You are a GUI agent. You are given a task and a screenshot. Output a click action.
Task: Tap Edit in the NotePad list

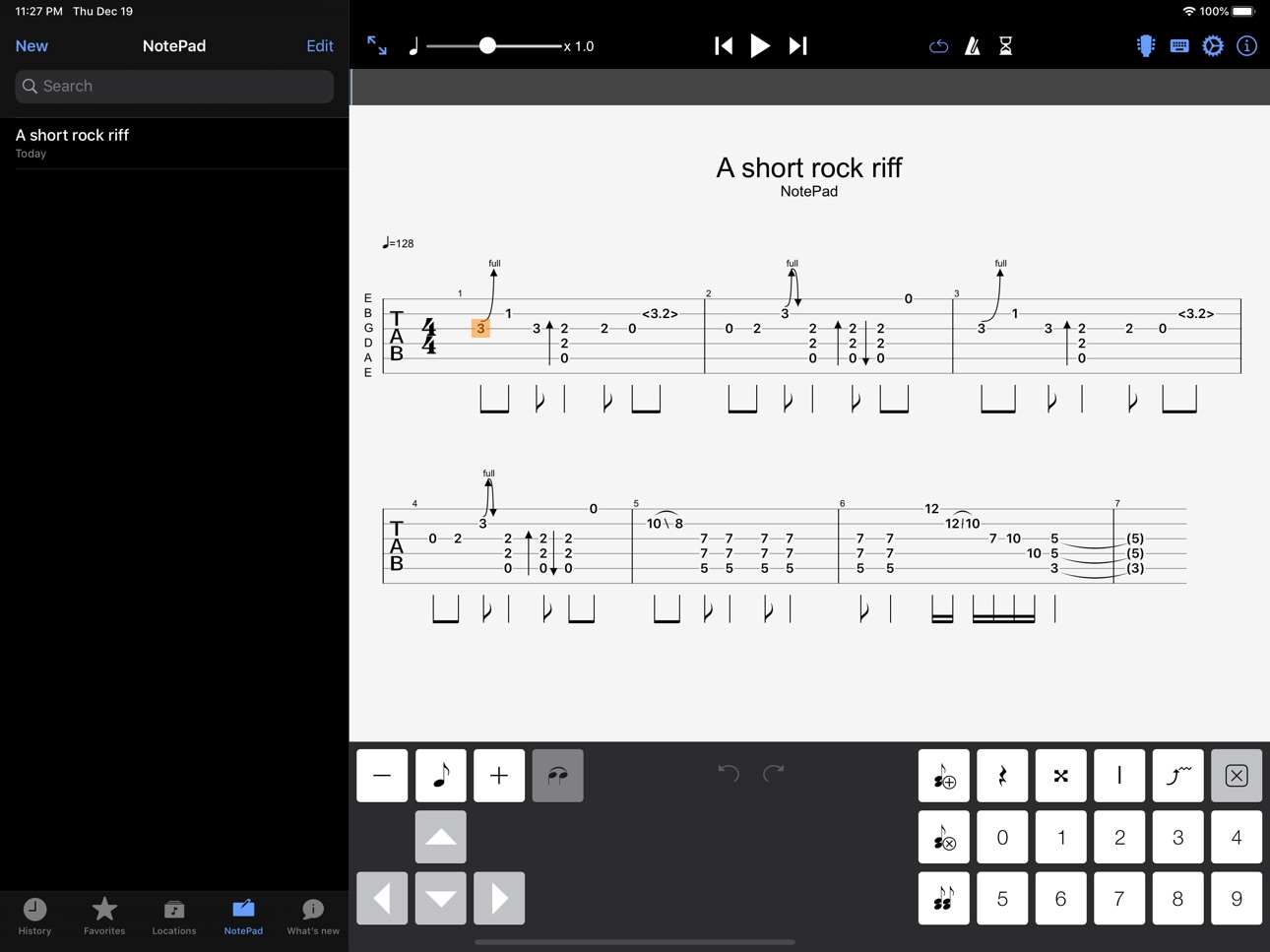point(320,45)
